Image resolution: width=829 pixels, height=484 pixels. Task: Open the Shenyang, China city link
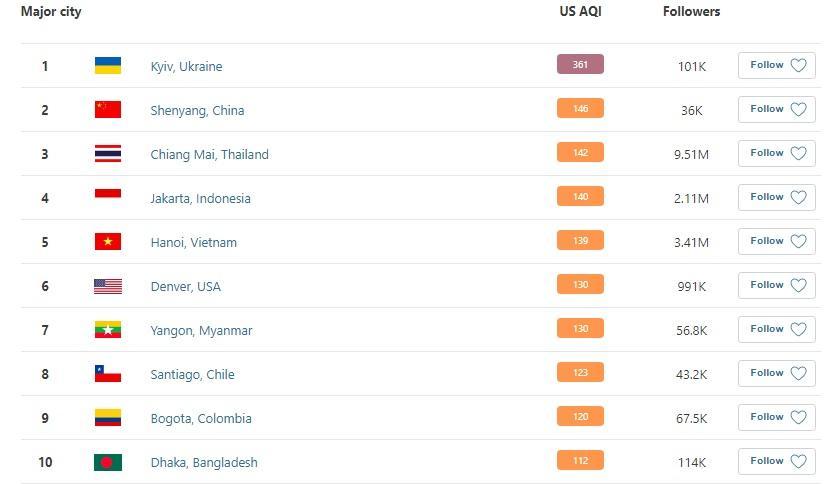[x=197, y=110]
